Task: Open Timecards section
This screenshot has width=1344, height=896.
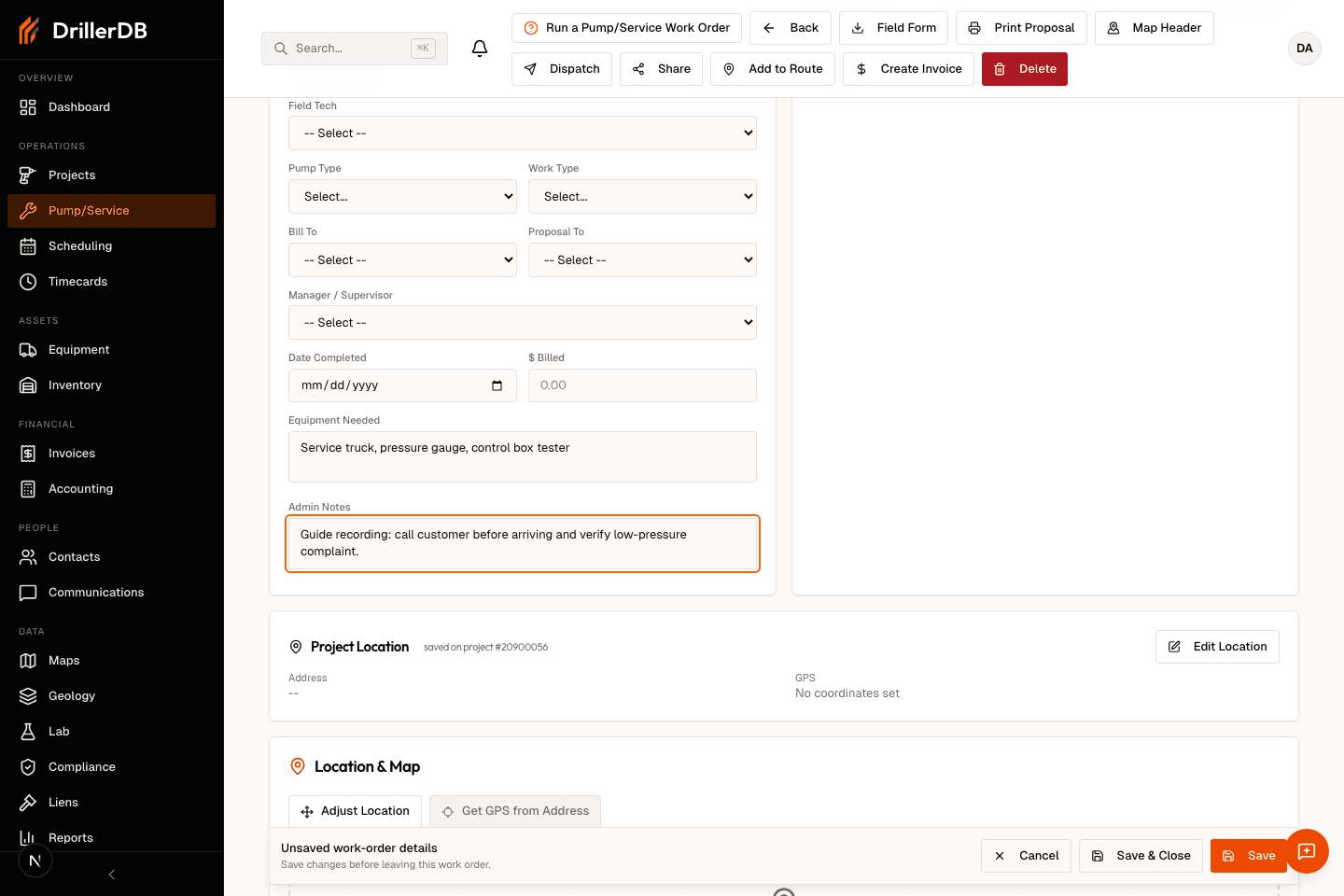Action: pos(111,282)
